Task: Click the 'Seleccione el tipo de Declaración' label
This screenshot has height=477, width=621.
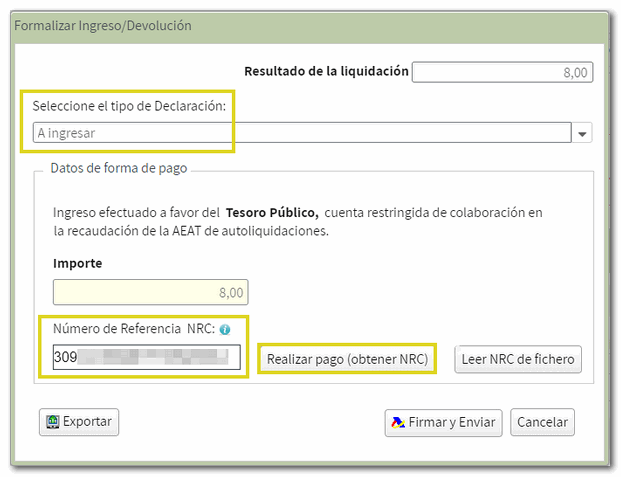Action: pyautogui.click(x=129, y=106)
